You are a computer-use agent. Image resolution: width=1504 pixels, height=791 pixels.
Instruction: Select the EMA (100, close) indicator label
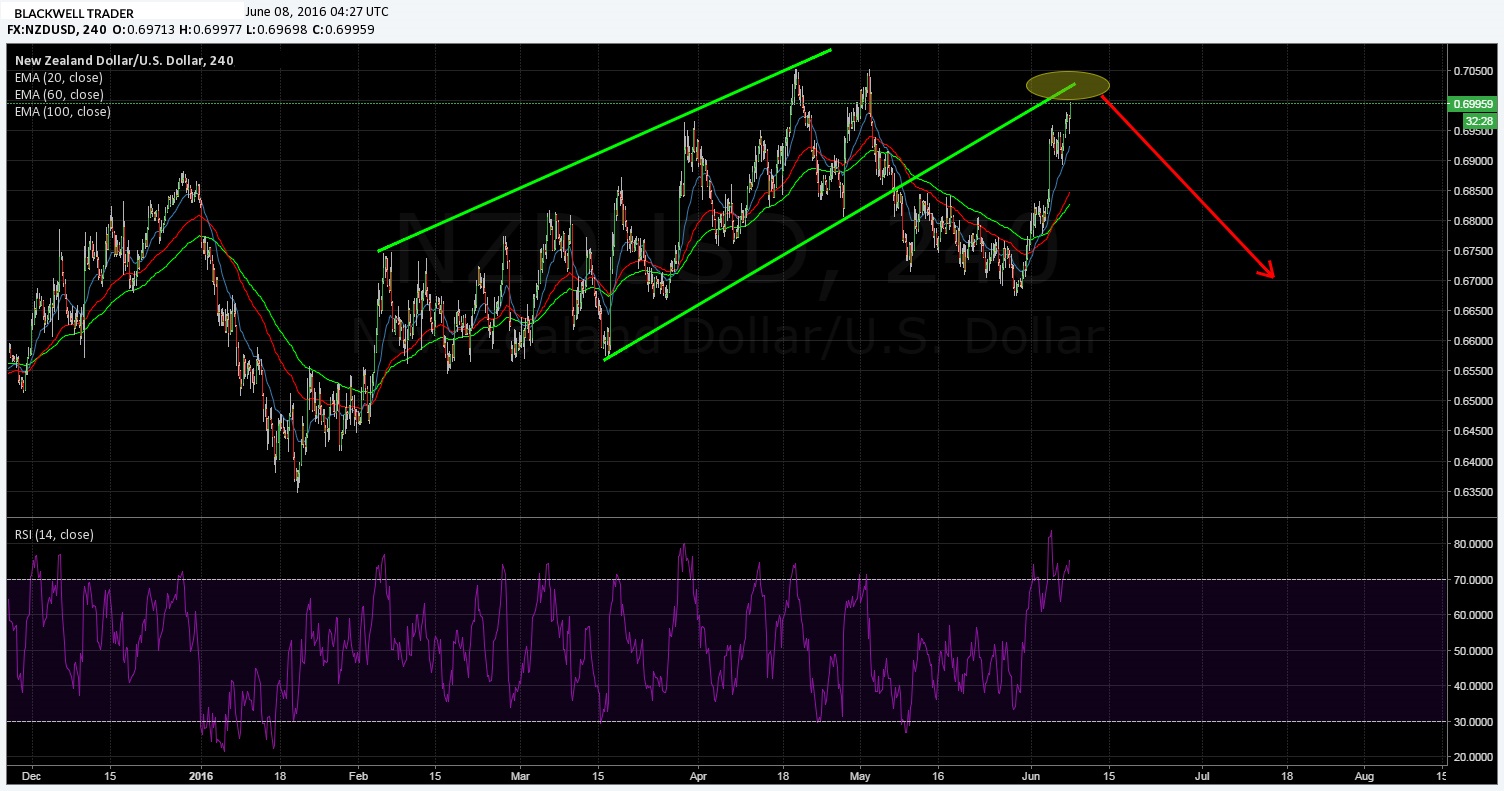(62, 111)
